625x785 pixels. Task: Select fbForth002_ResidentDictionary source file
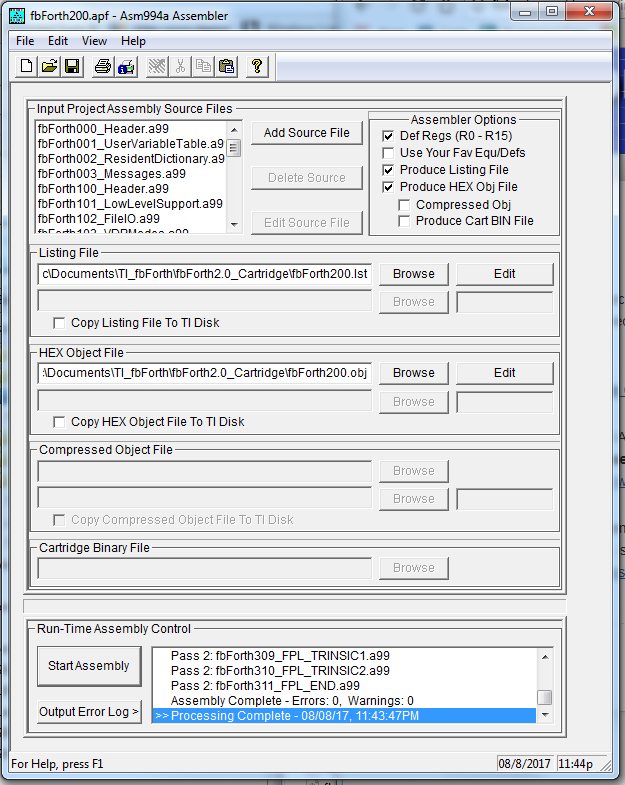[x=131, y=159]
